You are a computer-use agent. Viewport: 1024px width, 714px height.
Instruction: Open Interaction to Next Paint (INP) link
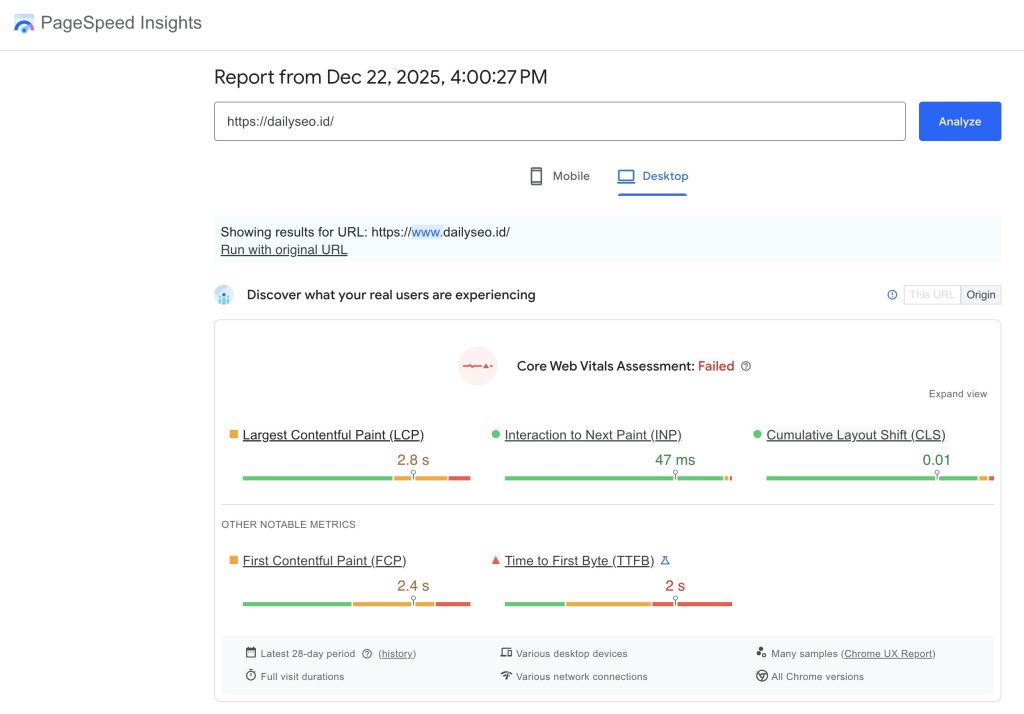(593, 435)
